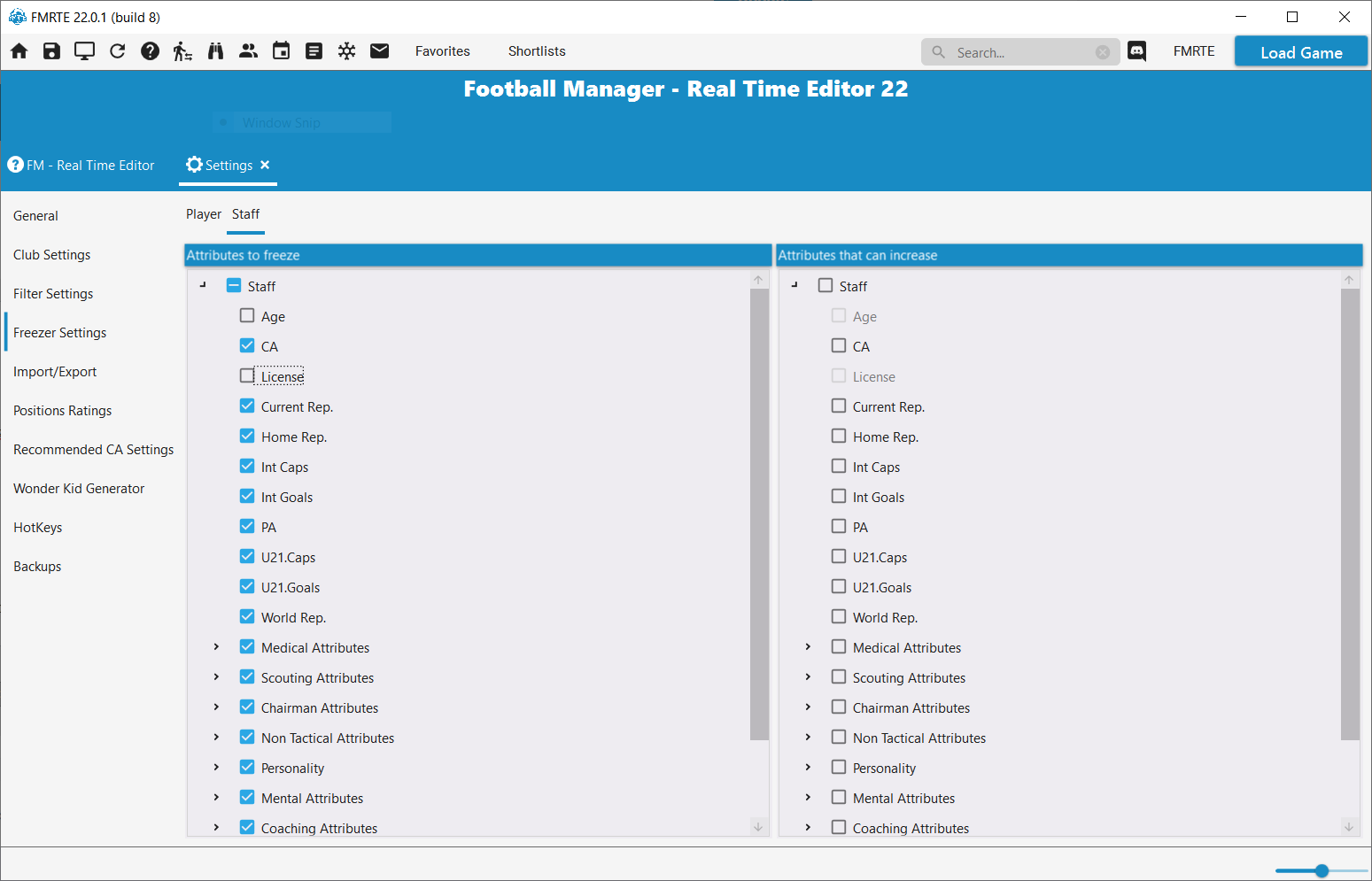
Task: Open the Discord chat icon
Action: point(1137,51)
